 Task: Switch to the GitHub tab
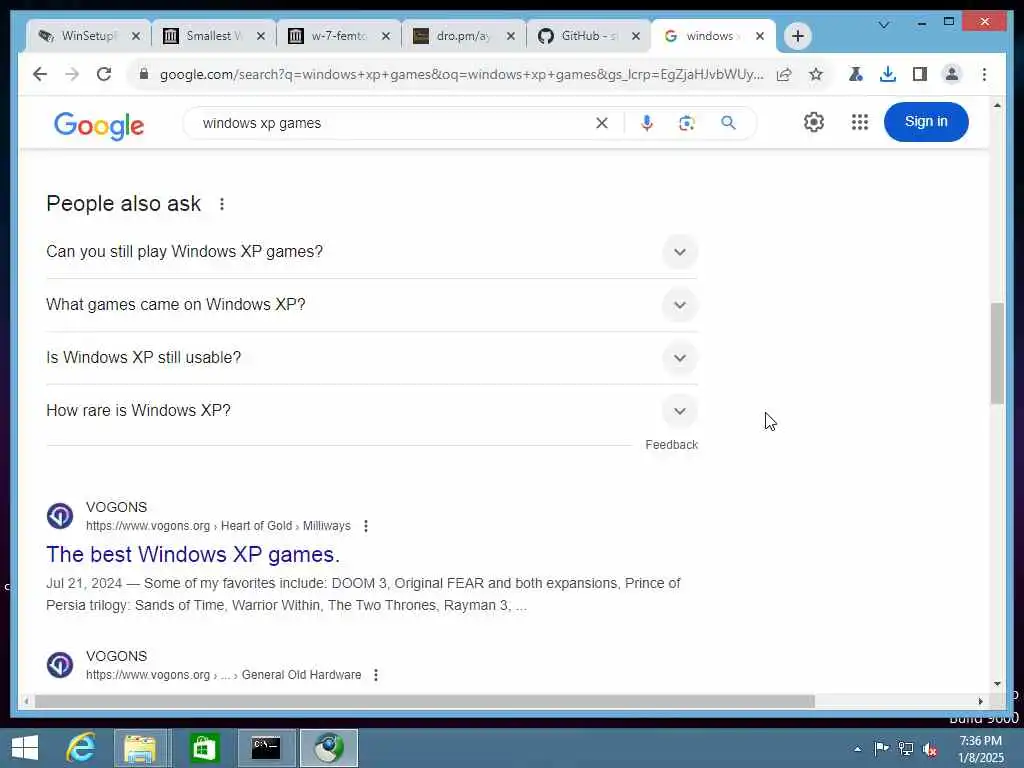588,36
